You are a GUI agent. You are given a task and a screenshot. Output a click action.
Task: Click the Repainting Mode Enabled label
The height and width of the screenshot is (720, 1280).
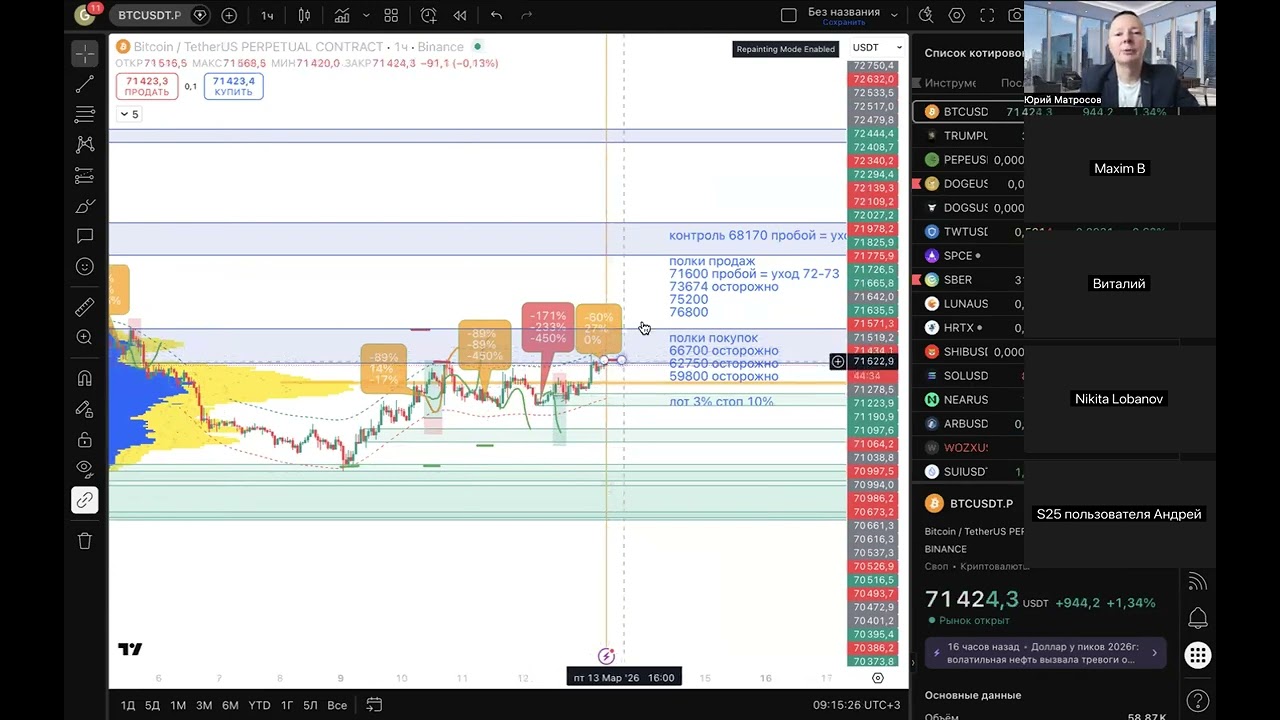785,49
